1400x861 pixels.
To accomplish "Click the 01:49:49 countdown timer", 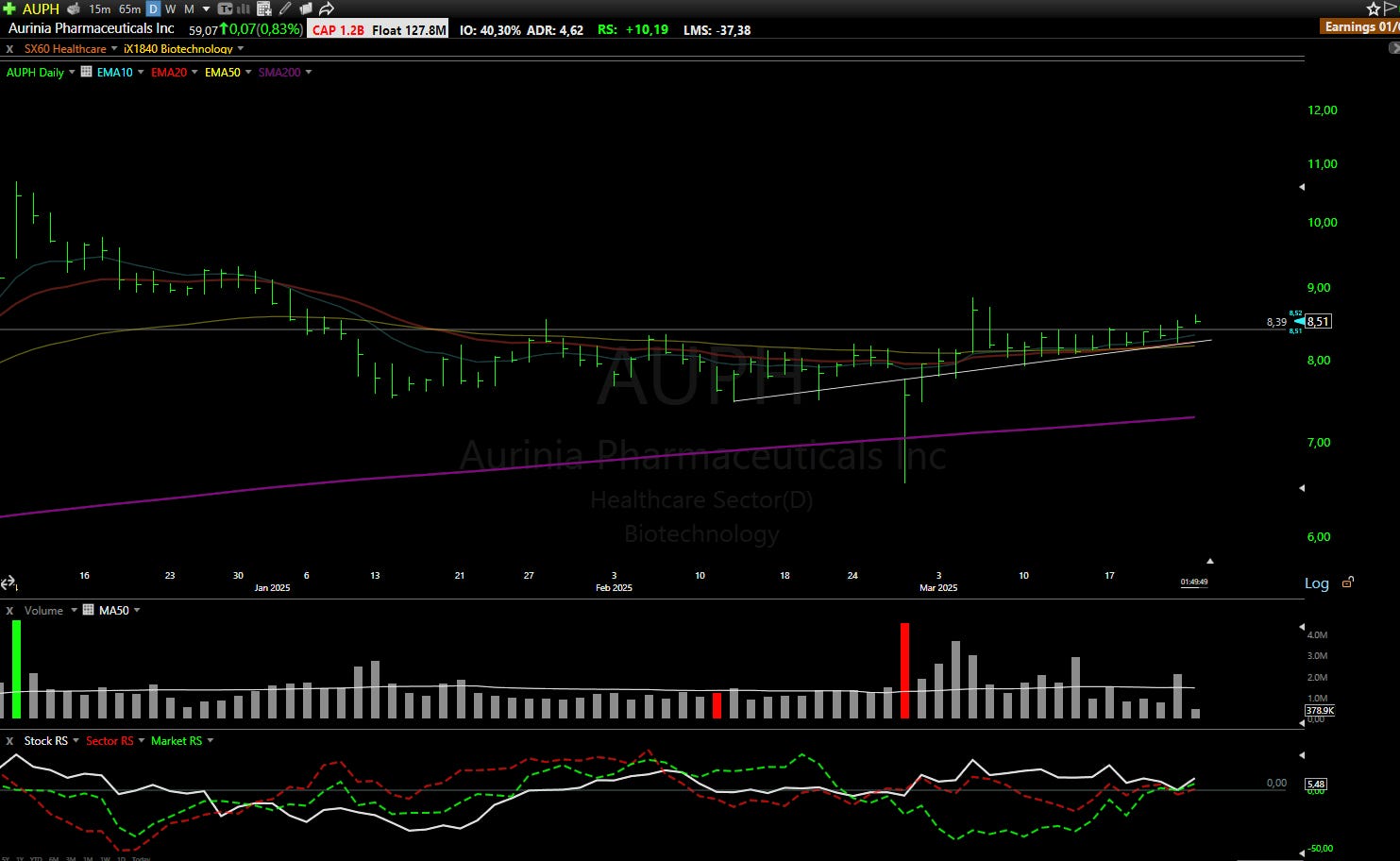I will click(x=1194, y=582).
